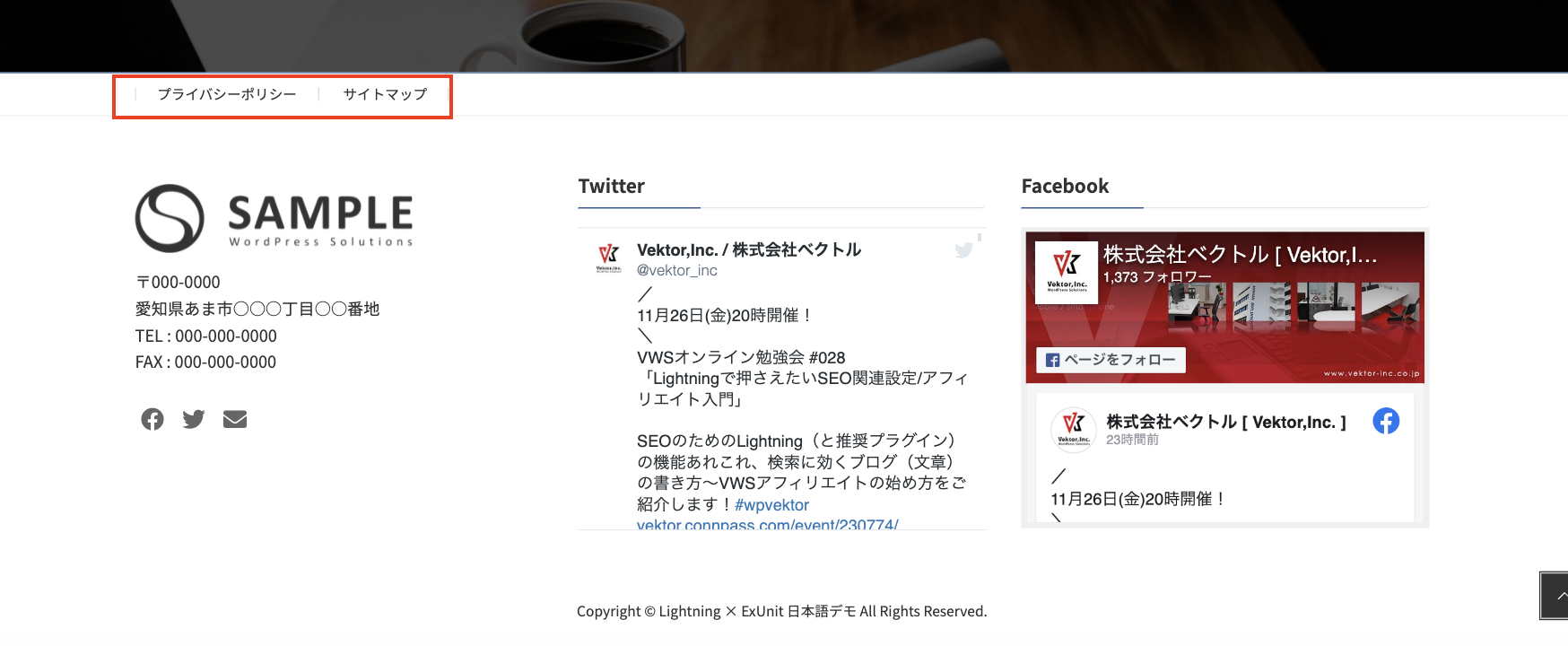Screen dimensions: 1568x646
Task: Click Vektor,Inc. / 株式会社ベクトル tweet author name
Action: pyautogui.click(x=749, y=249)
